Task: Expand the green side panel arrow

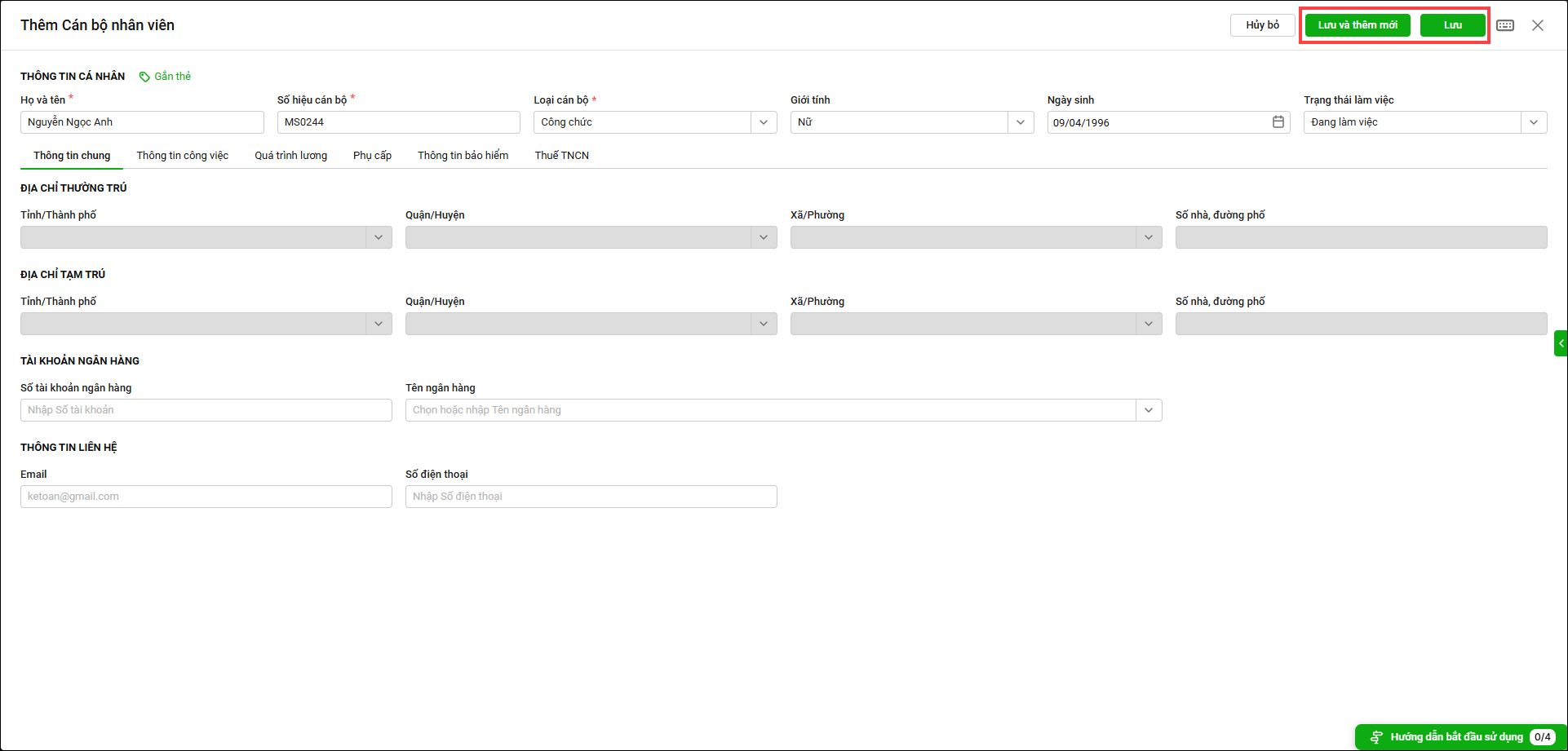Action: click(1561, 343)
